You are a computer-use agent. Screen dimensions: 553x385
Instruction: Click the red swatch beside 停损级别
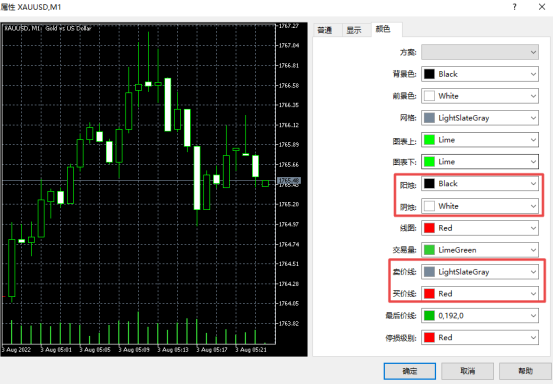(x=429, y=337)
